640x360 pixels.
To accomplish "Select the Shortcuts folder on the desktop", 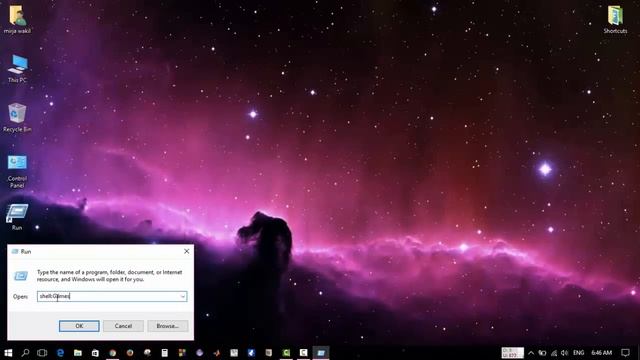I will (615, 19).
